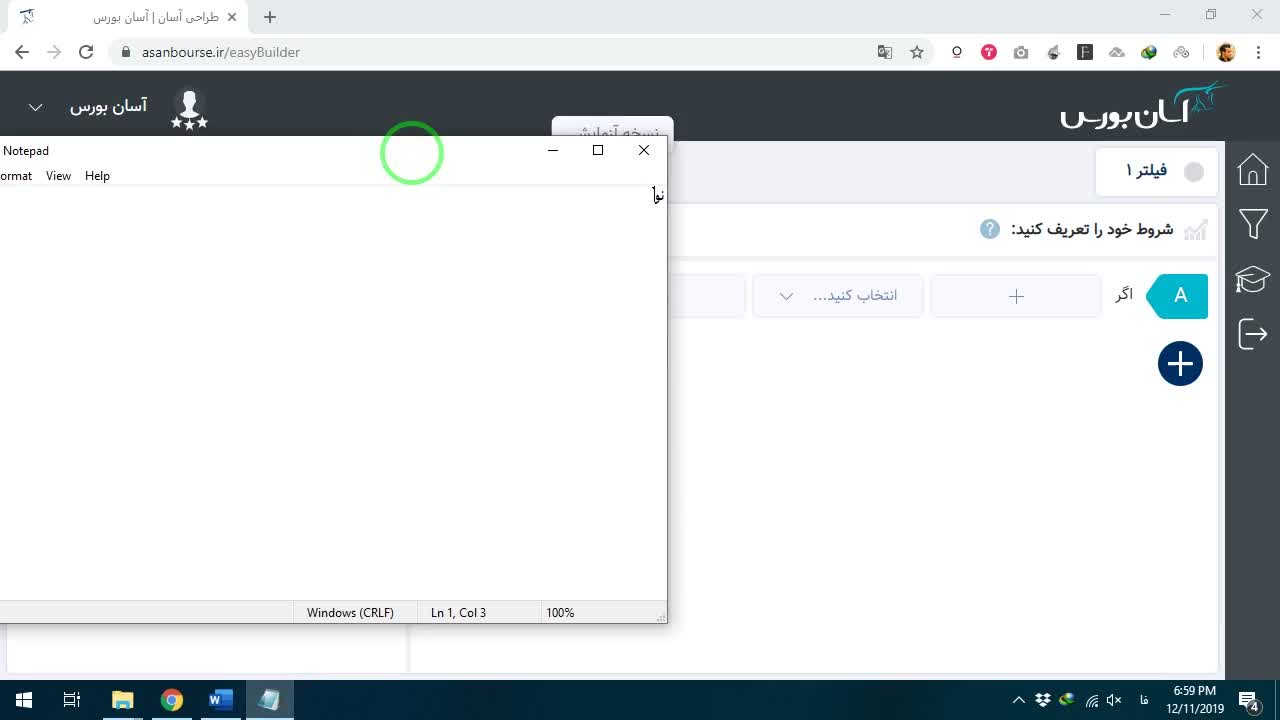Expand the انتخاب کنید dropdown
Image resolution: width=1280 pixels, height=720 pixels.
pos(838,296)
